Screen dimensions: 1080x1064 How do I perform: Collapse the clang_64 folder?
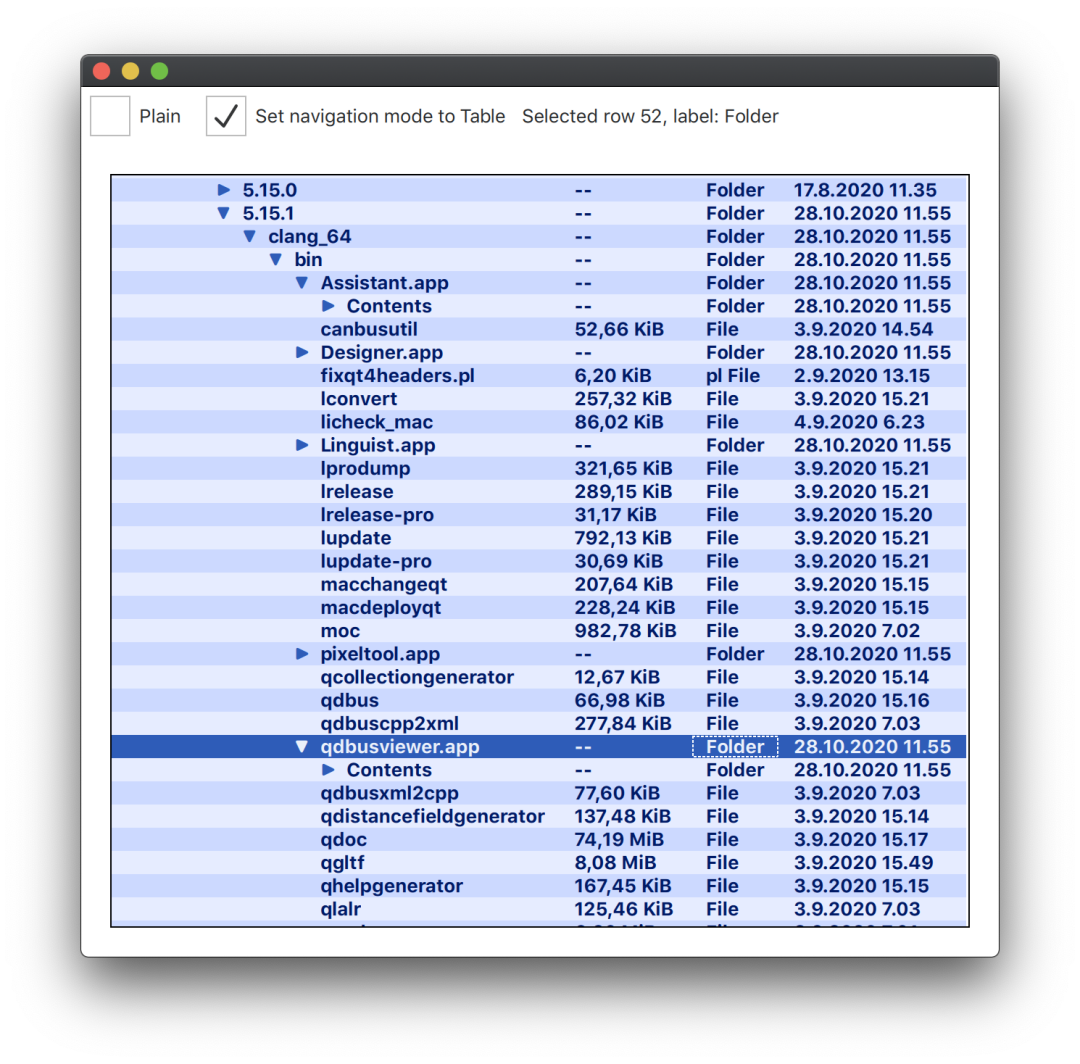[249, 236]
